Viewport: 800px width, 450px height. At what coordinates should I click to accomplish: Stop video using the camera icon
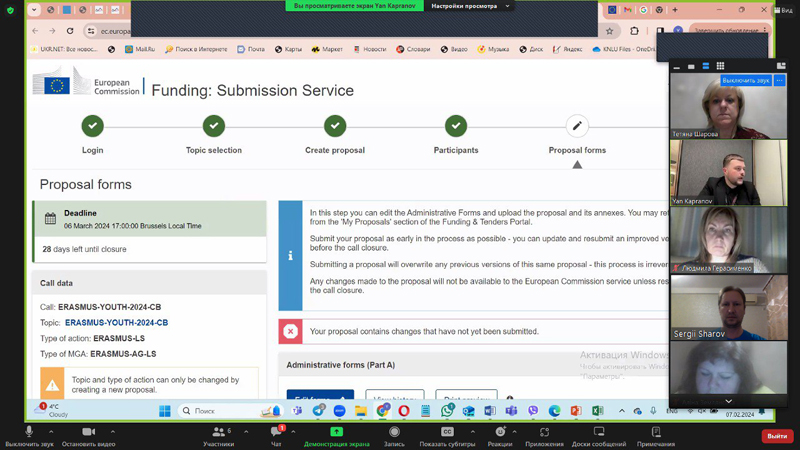pos(88,432)
